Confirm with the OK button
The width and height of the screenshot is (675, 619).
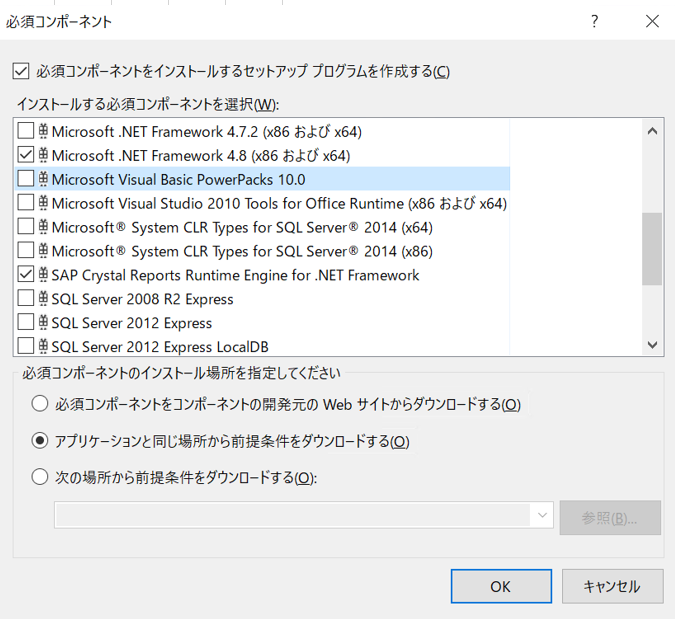(501, 586)
